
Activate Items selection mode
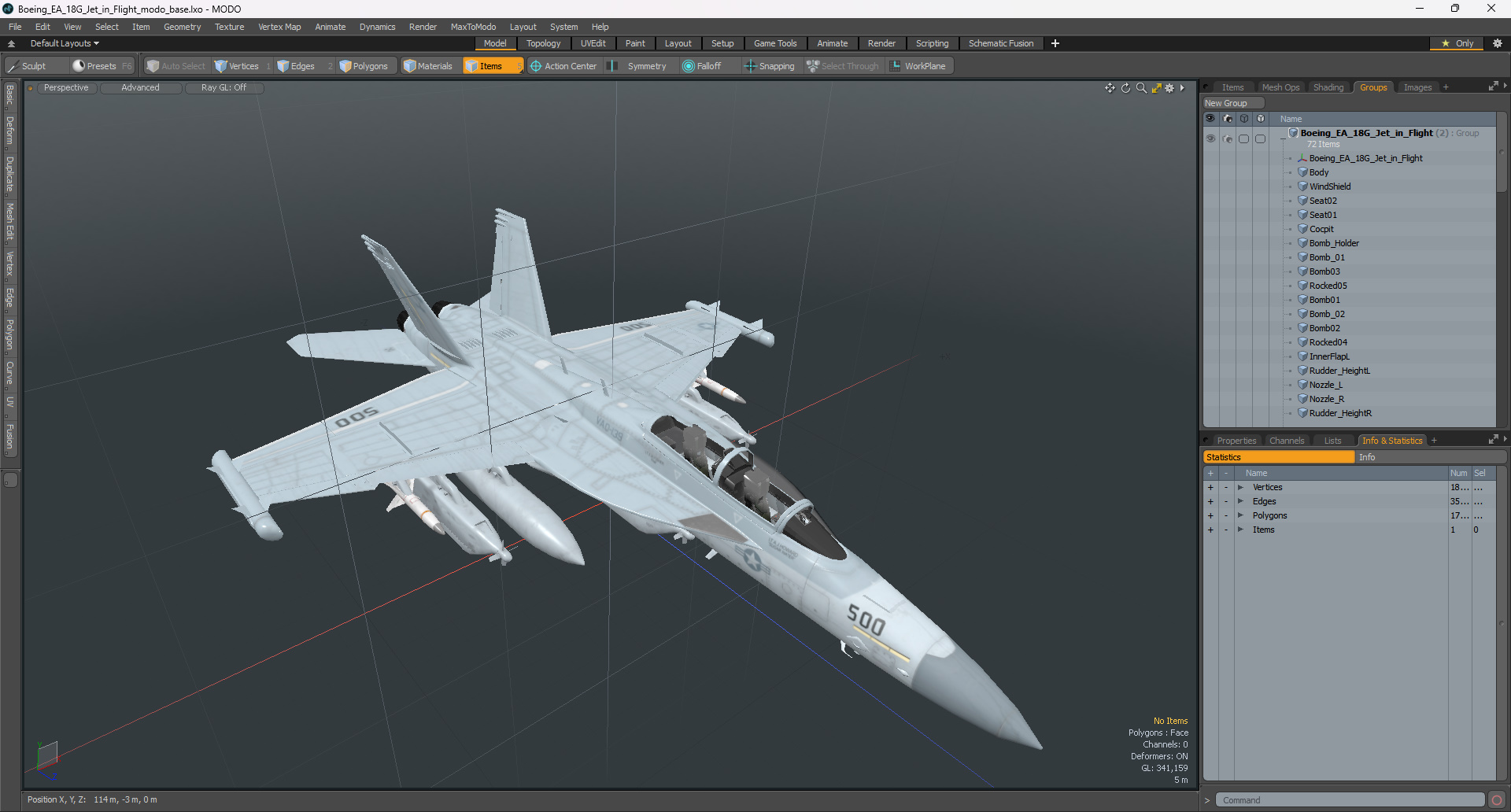[492, 66]
